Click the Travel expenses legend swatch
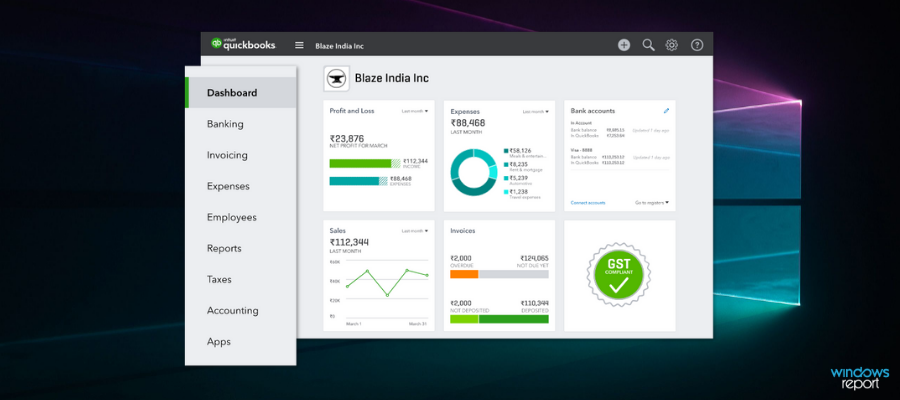The height and width of the screenshot is (400, 900). click(x=506, y=192)
